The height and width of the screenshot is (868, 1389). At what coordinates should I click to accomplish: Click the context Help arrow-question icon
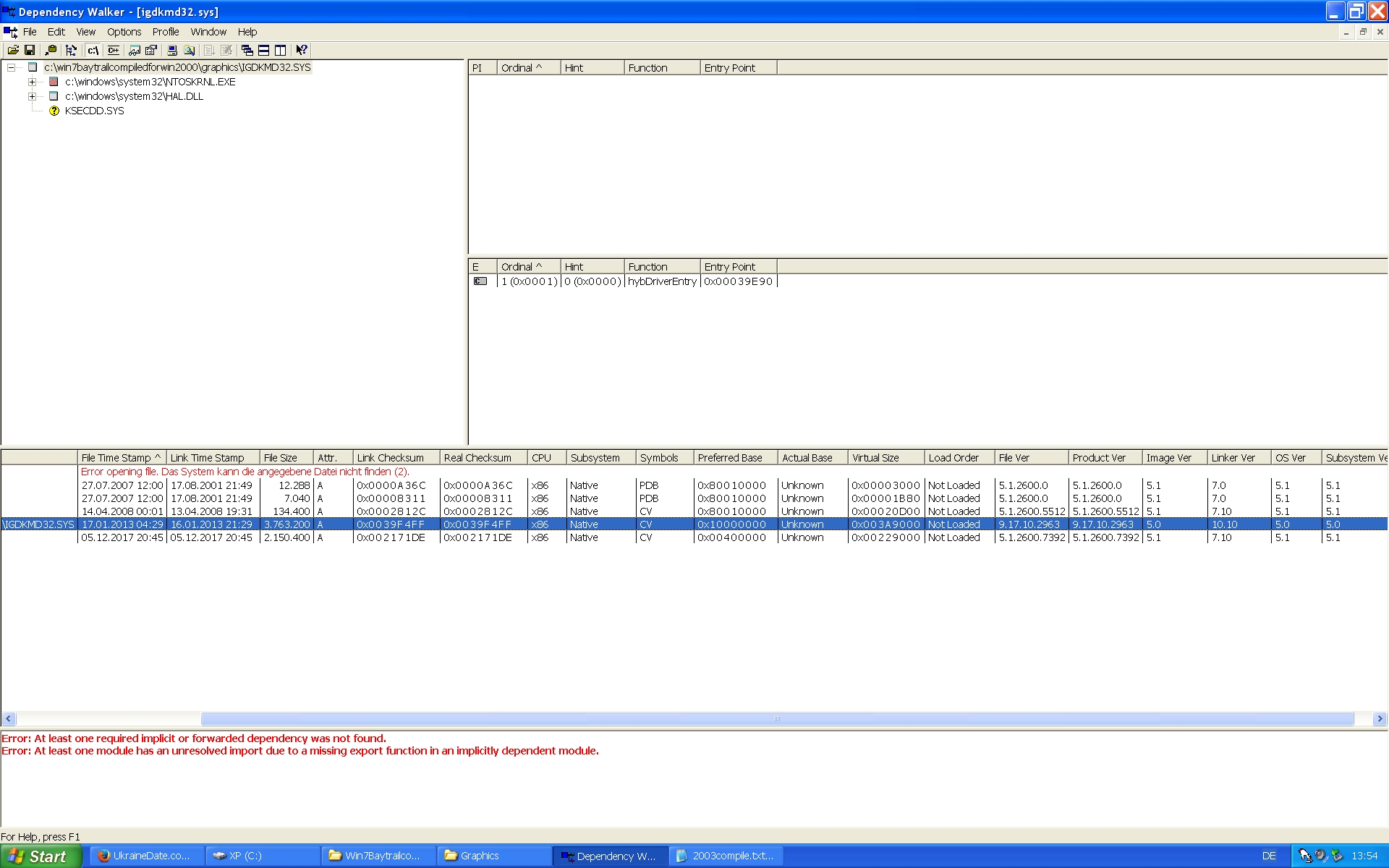[302, 50]
